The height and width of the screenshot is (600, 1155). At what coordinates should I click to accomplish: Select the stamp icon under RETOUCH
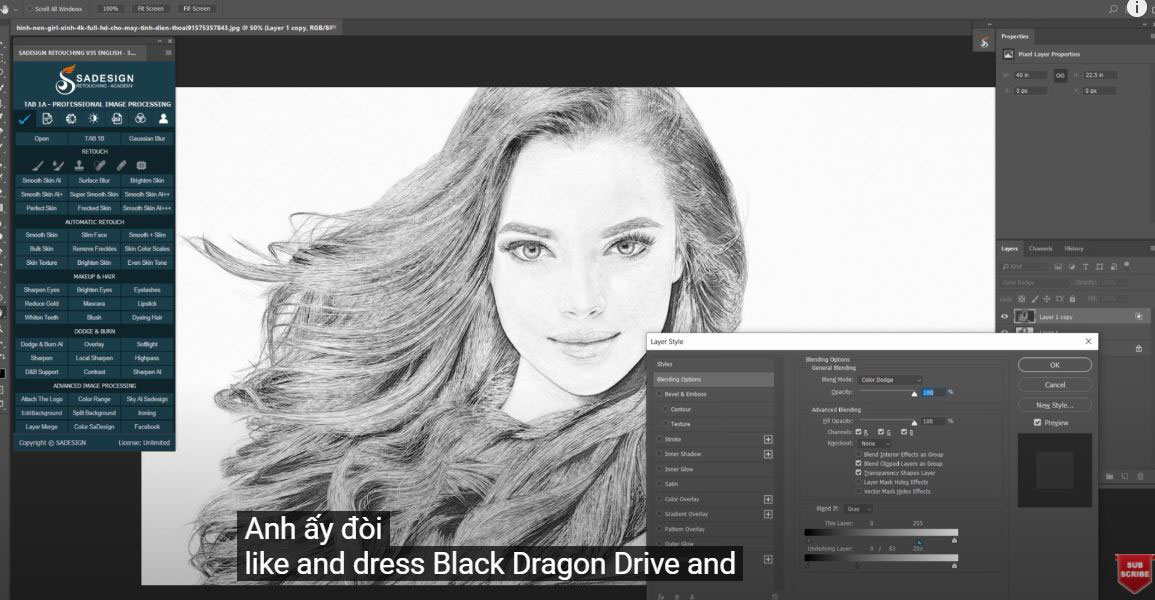tap(79, 166)
